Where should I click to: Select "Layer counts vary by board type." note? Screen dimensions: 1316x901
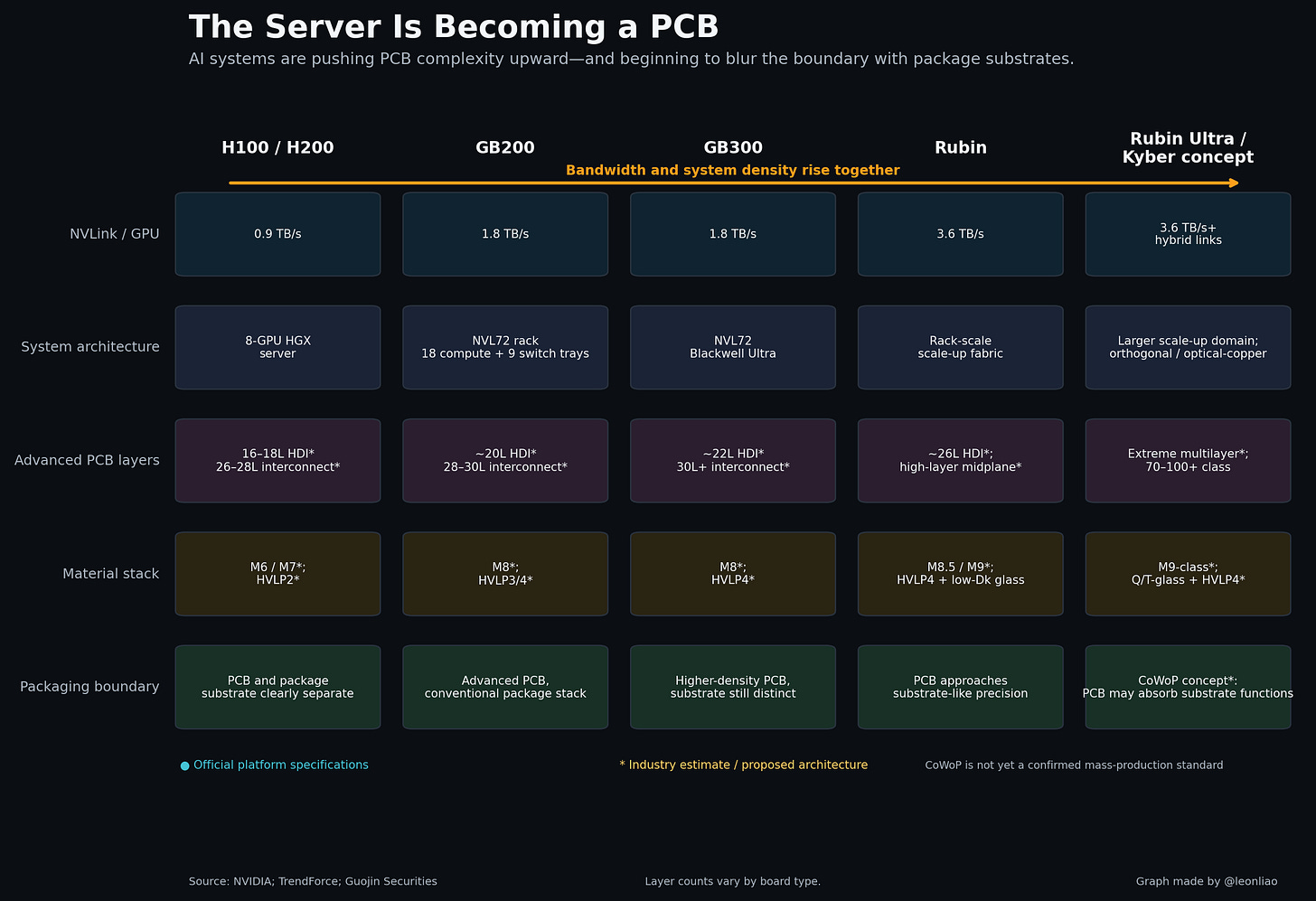coord(733,881)
